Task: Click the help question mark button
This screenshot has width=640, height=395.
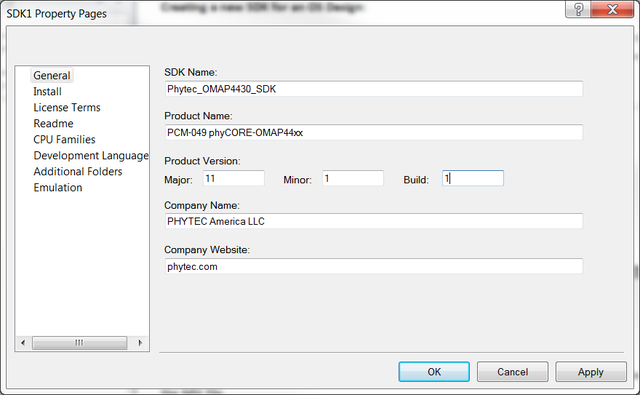Action: tap(578, 9)
